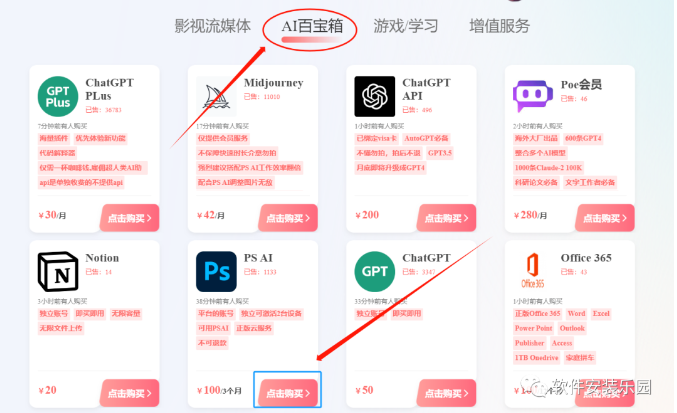Click the 无限文件上传 tag
The image size is (677, 413).
pyautogui.click(x=61, y=328)
